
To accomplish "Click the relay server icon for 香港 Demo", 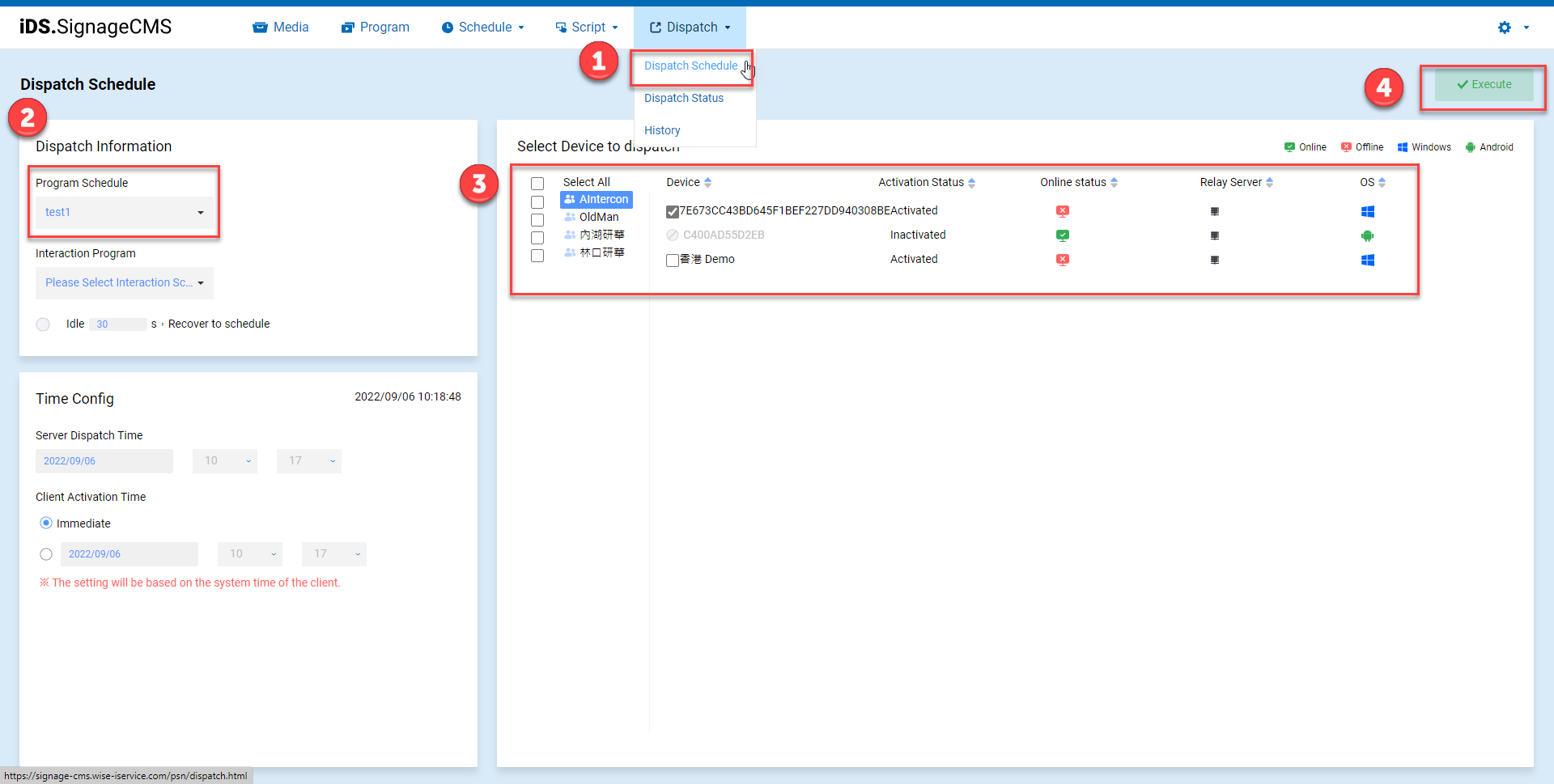I will [1215, 260].
